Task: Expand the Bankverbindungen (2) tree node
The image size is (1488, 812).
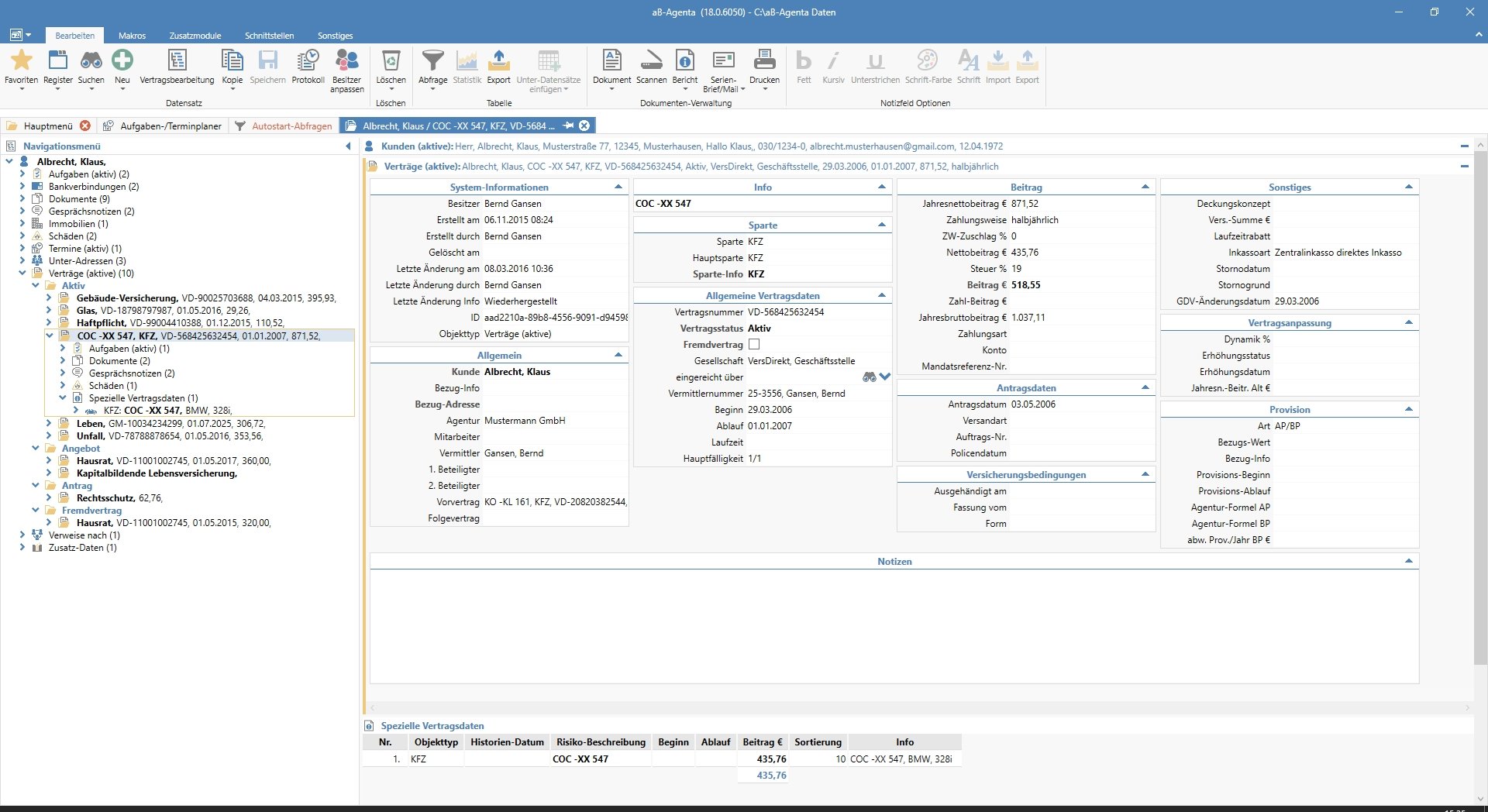Action: [x=22, y=187]
